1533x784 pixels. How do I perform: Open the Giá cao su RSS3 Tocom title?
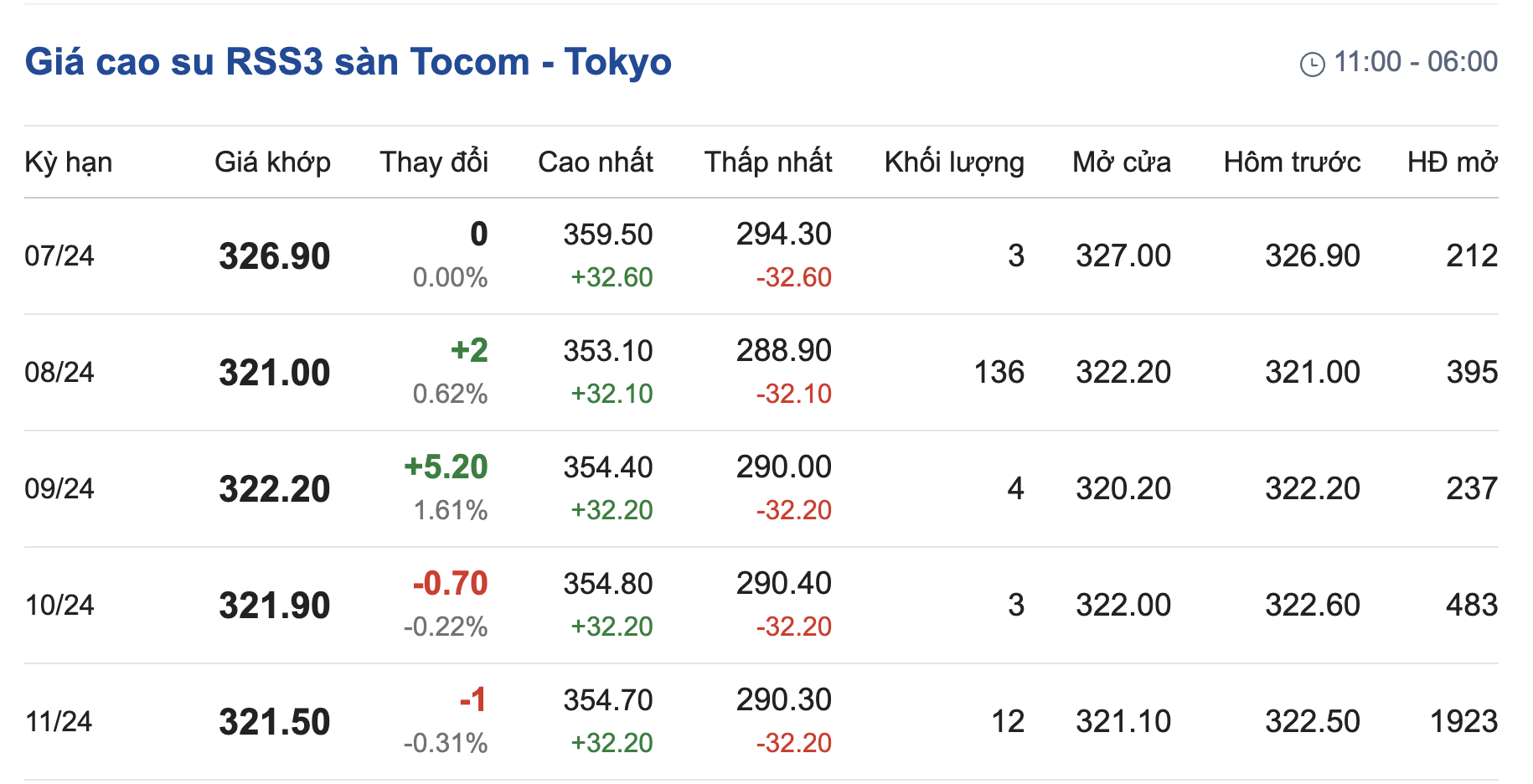[348, 62]
